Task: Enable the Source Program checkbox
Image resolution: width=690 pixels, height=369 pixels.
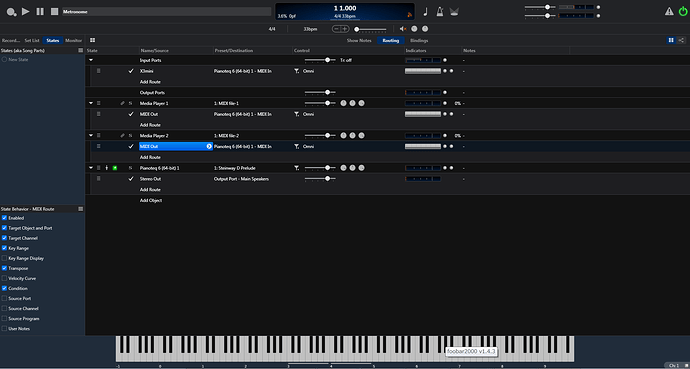Action: (x=4, y=318)
